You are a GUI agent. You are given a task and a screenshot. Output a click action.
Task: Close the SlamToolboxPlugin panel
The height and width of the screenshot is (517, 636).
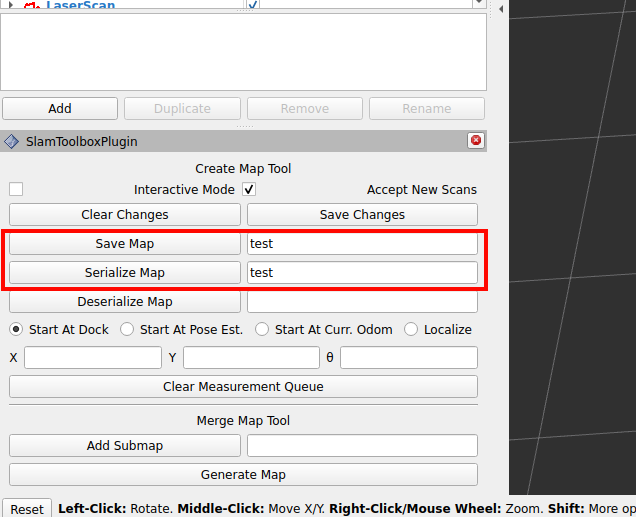(x=475, y=141)
